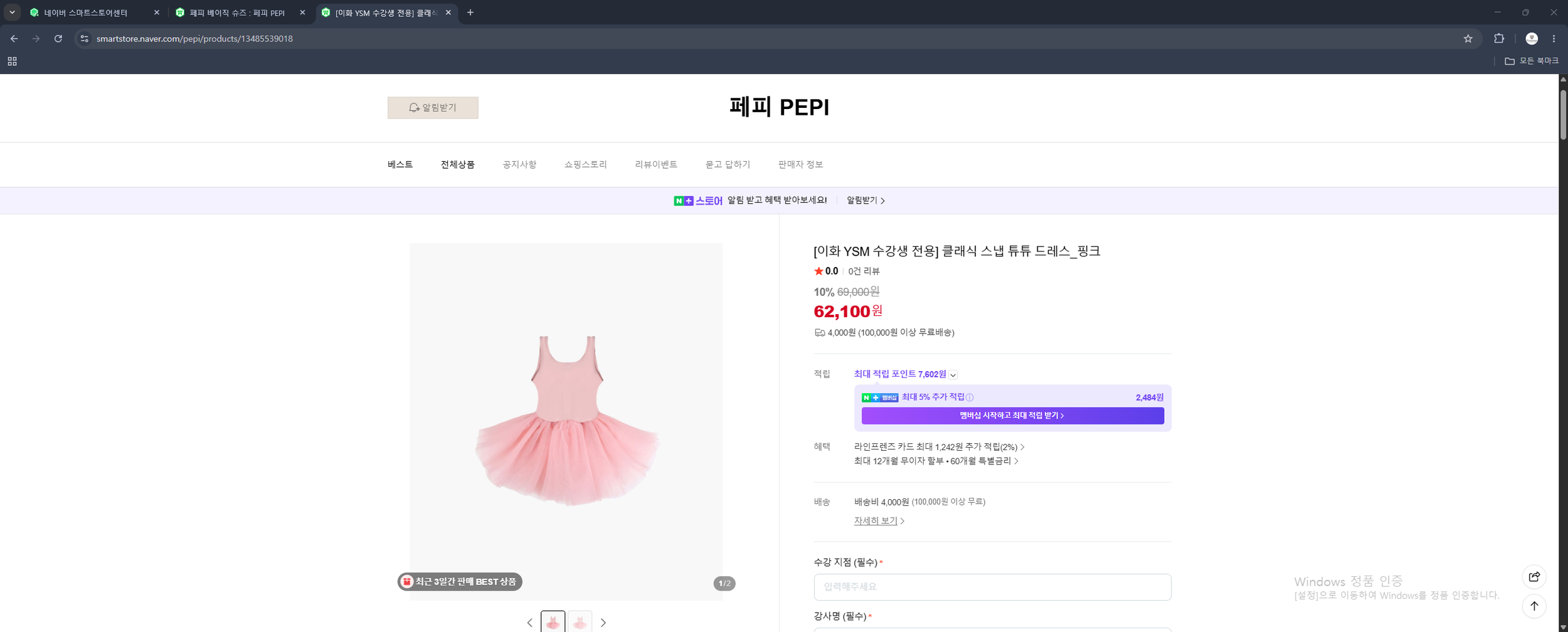
Task: Open 최대 12개월 무이자 할부 details
Action: coord(936,461)
